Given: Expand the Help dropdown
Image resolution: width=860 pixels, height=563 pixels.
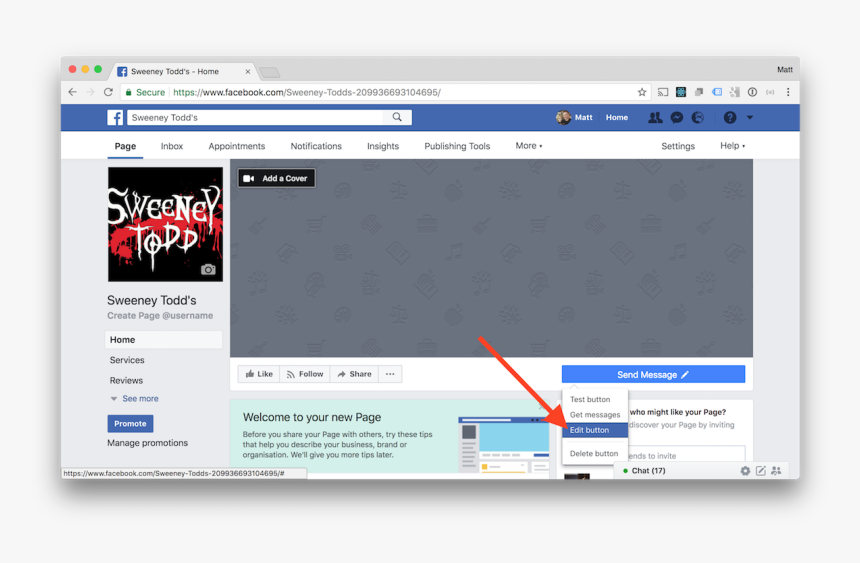Looking at the screenshot, I should tap(732, 145).
